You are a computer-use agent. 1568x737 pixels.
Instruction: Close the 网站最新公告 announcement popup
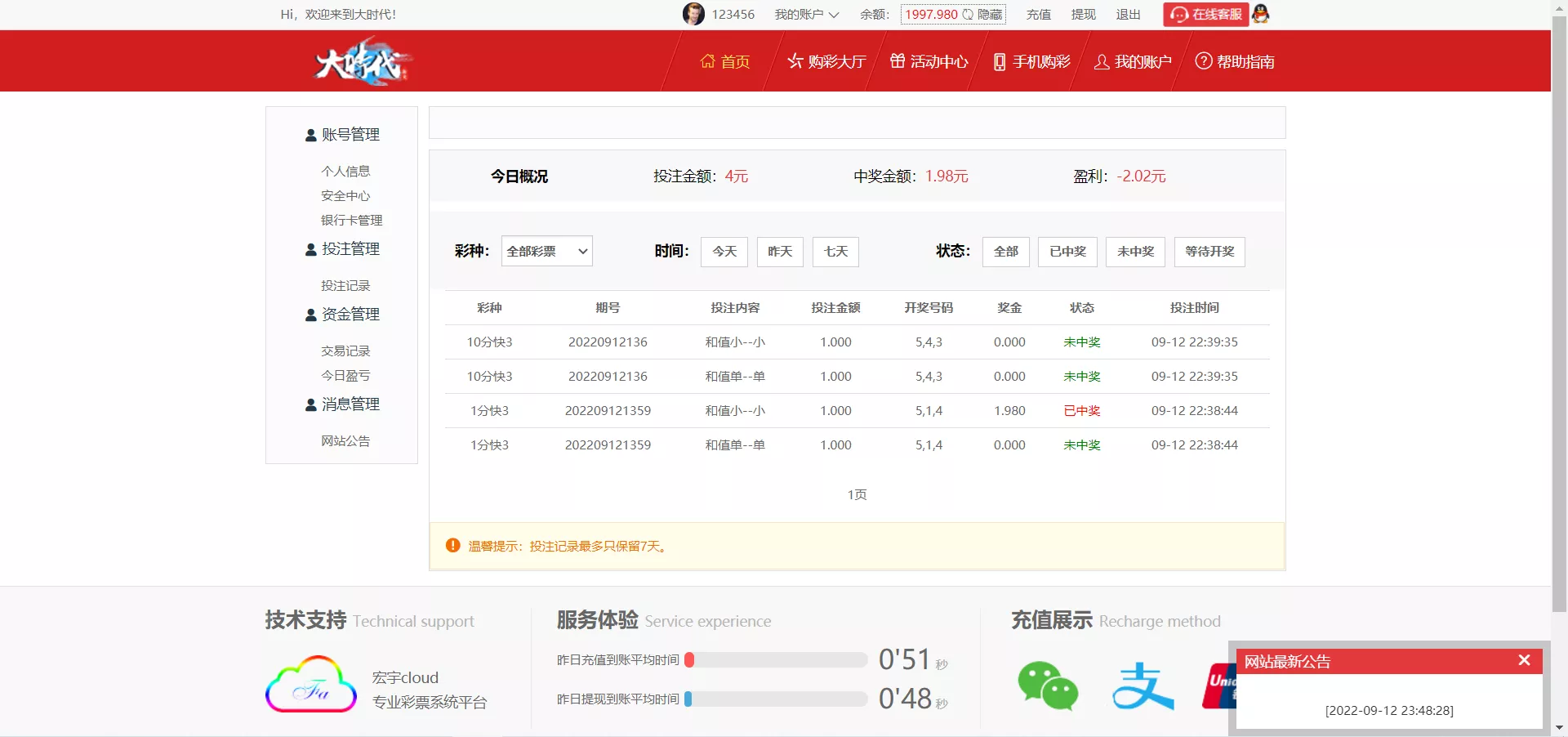click(x=1524, y=661)
